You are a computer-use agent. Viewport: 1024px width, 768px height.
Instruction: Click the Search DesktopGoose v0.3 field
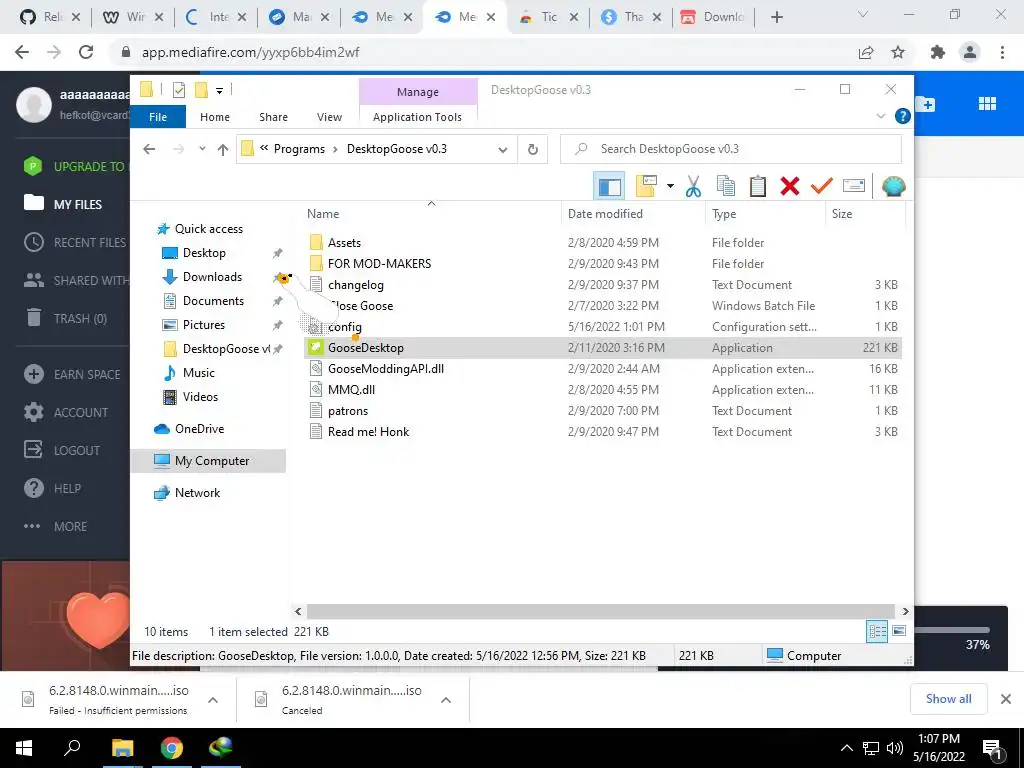click(x=731, y=149)
